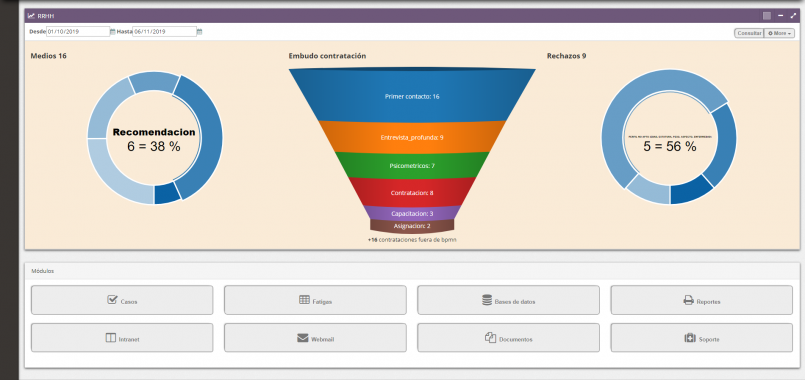Click the printer icon on Reportes
The image size is (805, 380).
tap(688, 300)
